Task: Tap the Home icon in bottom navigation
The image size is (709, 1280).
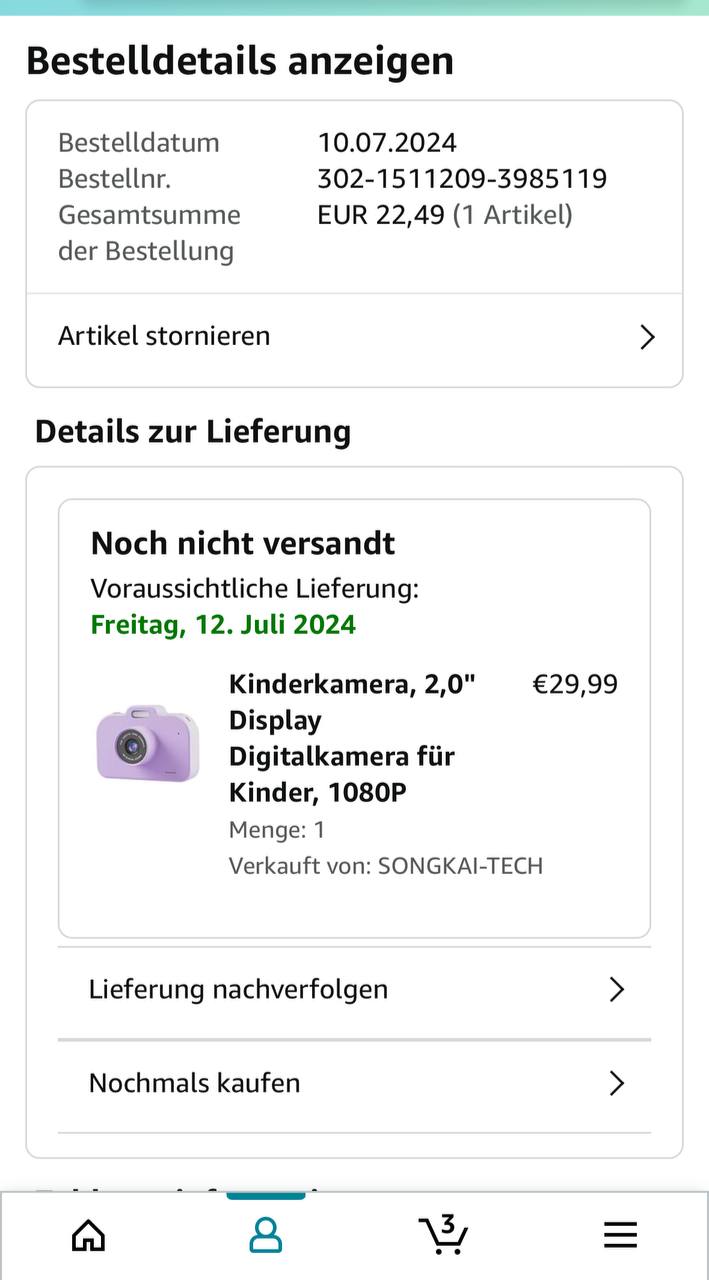Action: (89, 1236)
